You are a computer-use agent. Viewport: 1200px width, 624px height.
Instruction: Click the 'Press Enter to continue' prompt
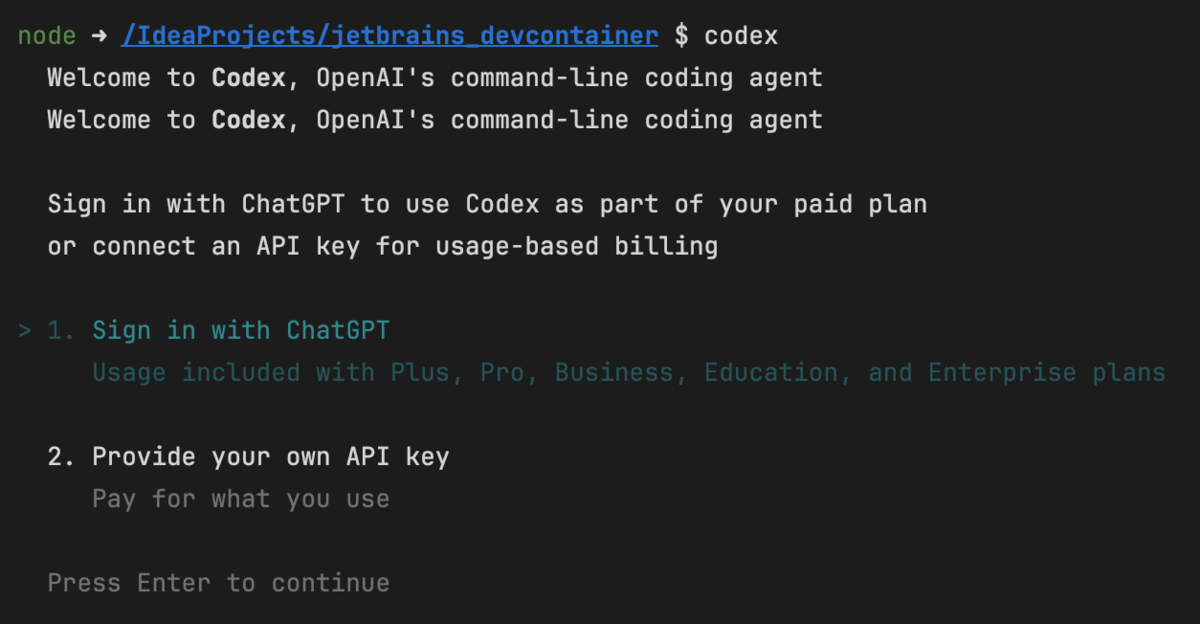click(219, 583)
